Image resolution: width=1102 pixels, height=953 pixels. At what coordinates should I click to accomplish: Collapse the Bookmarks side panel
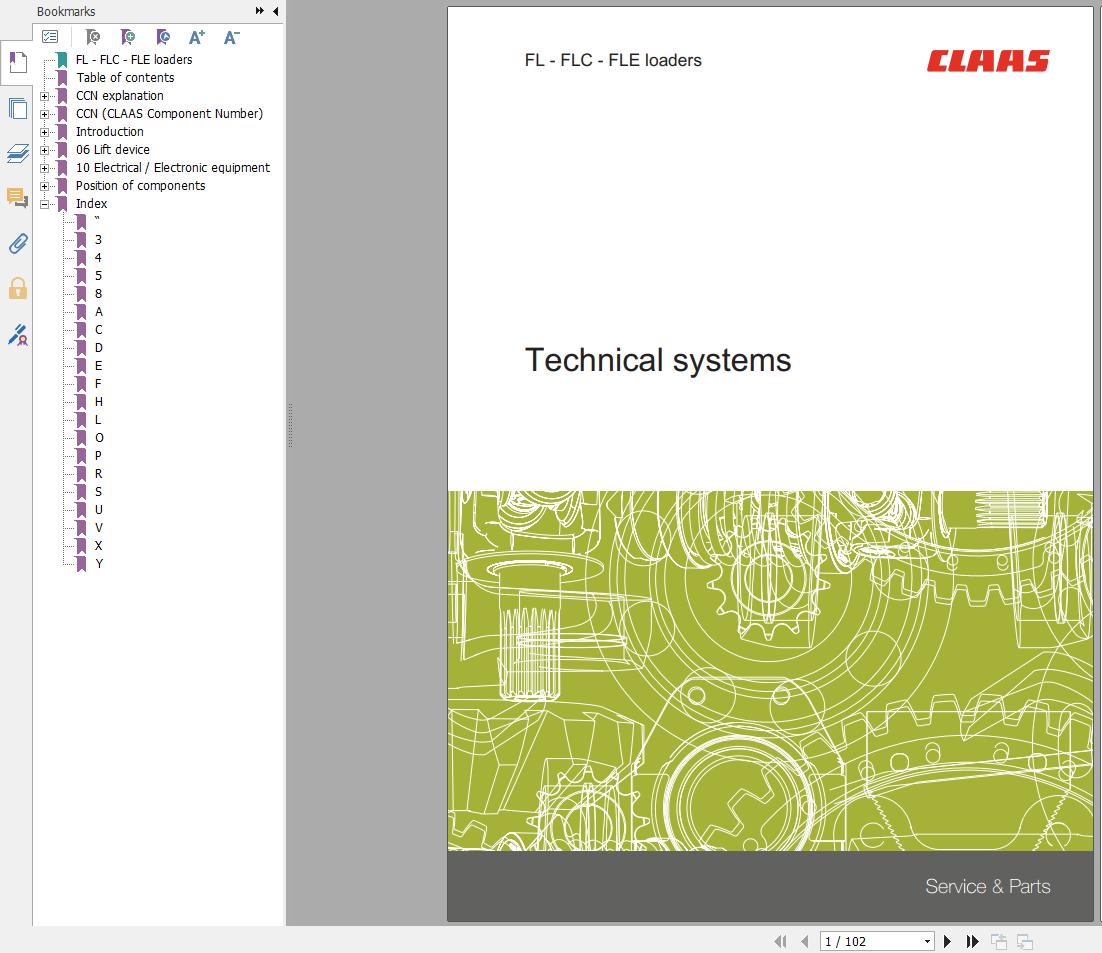pyautogui.click(x=275, y=11)
